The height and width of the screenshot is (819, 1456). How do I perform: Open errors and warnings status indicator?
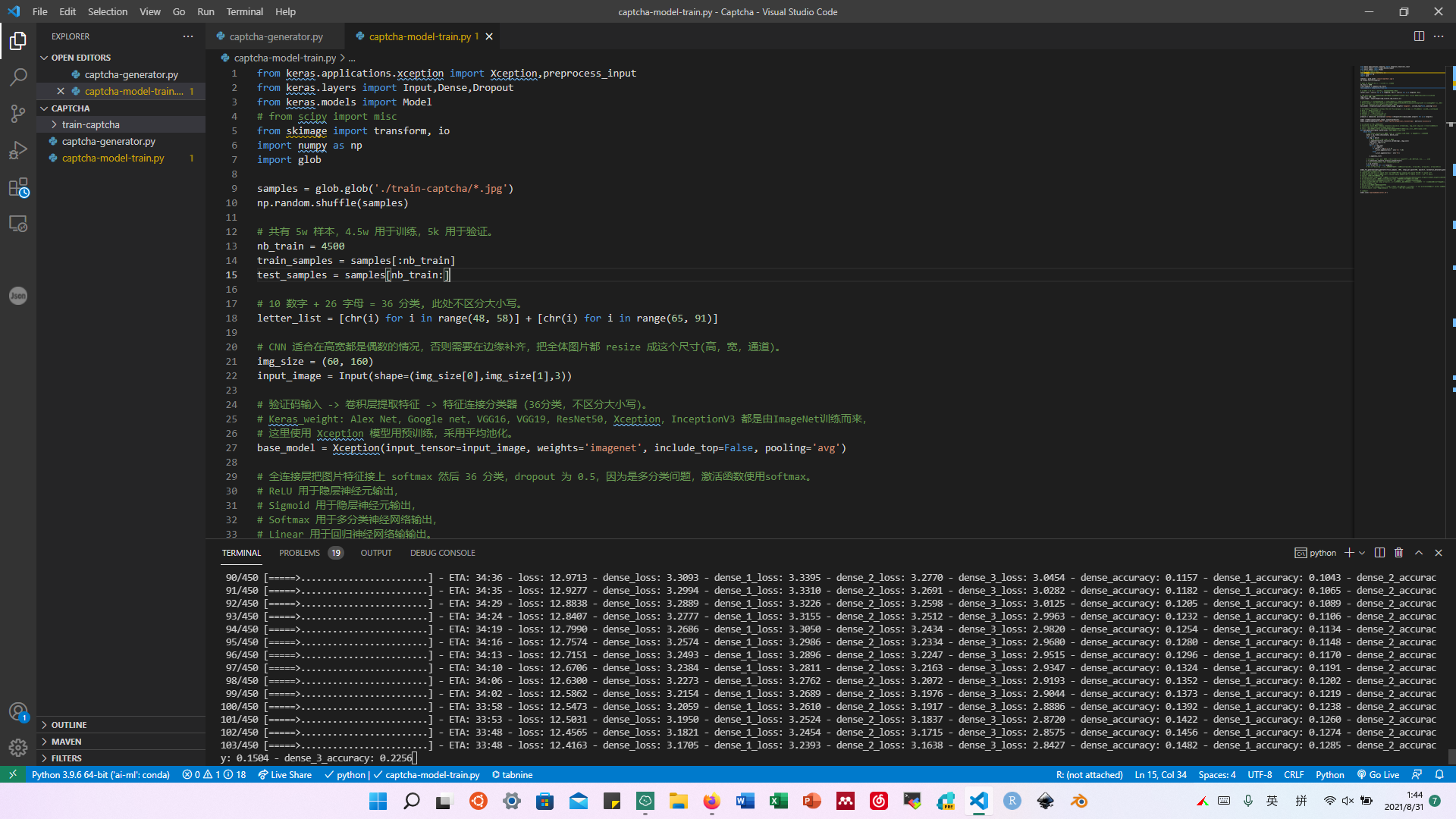pyautogui.click(x=214, y=775)
